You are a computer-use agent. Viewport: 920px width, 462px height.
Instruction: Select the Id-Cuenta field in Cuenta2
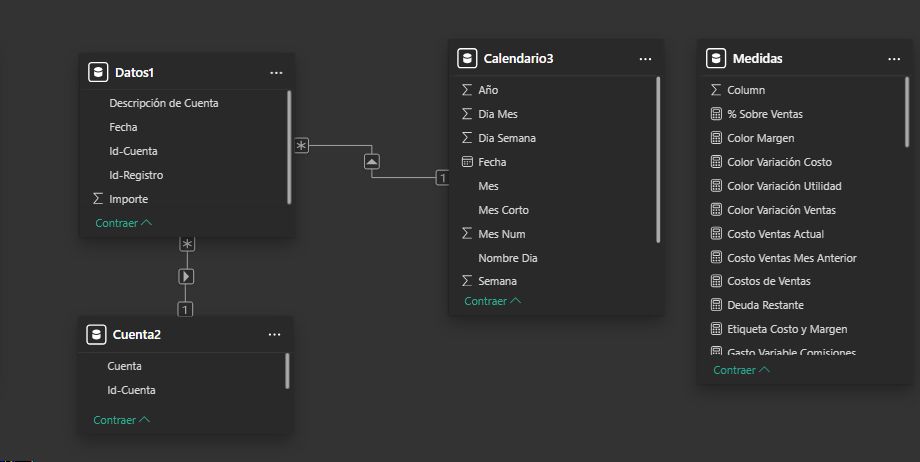[x=131, y=390]
